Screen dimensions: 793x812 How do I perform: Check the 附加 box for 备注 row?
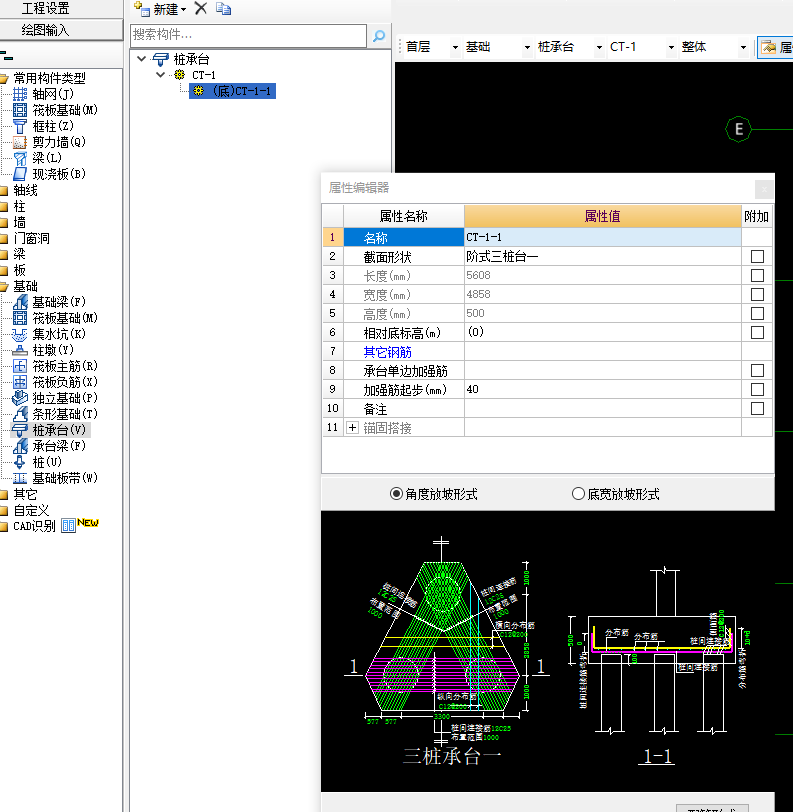click(x=757, y=409)
